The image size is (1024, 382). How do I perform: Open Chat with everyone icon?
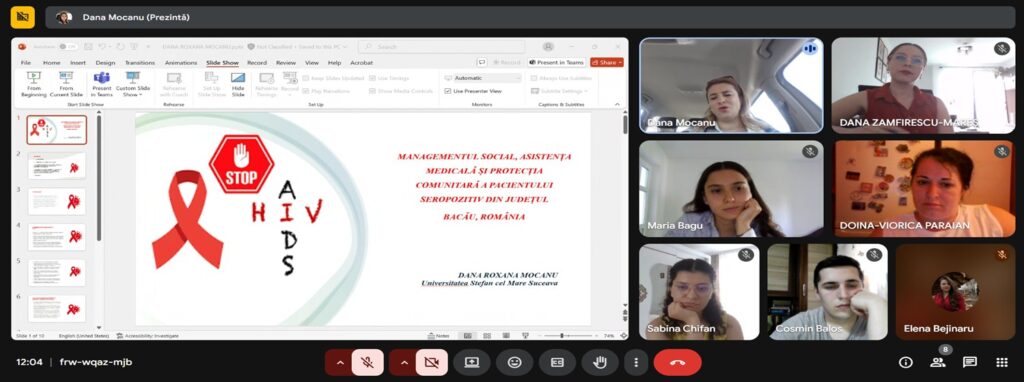pyautogui.click(x=970, y=362)
